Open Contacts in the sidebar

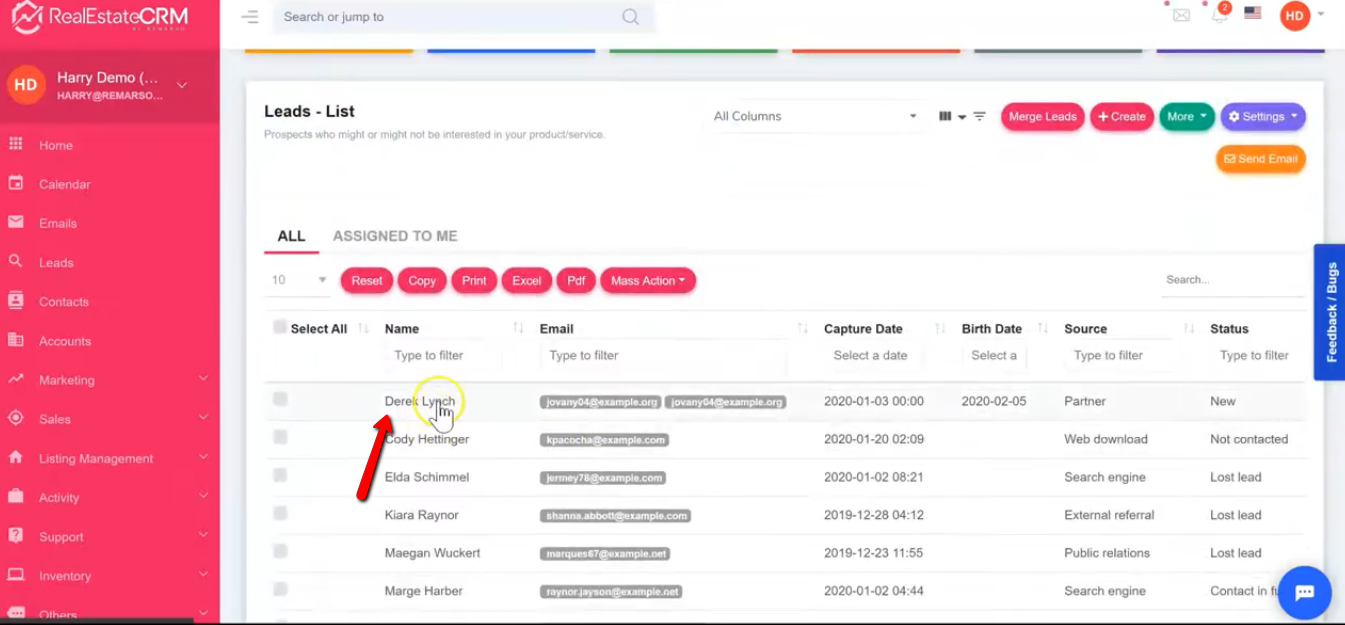[x=64, y=302]
